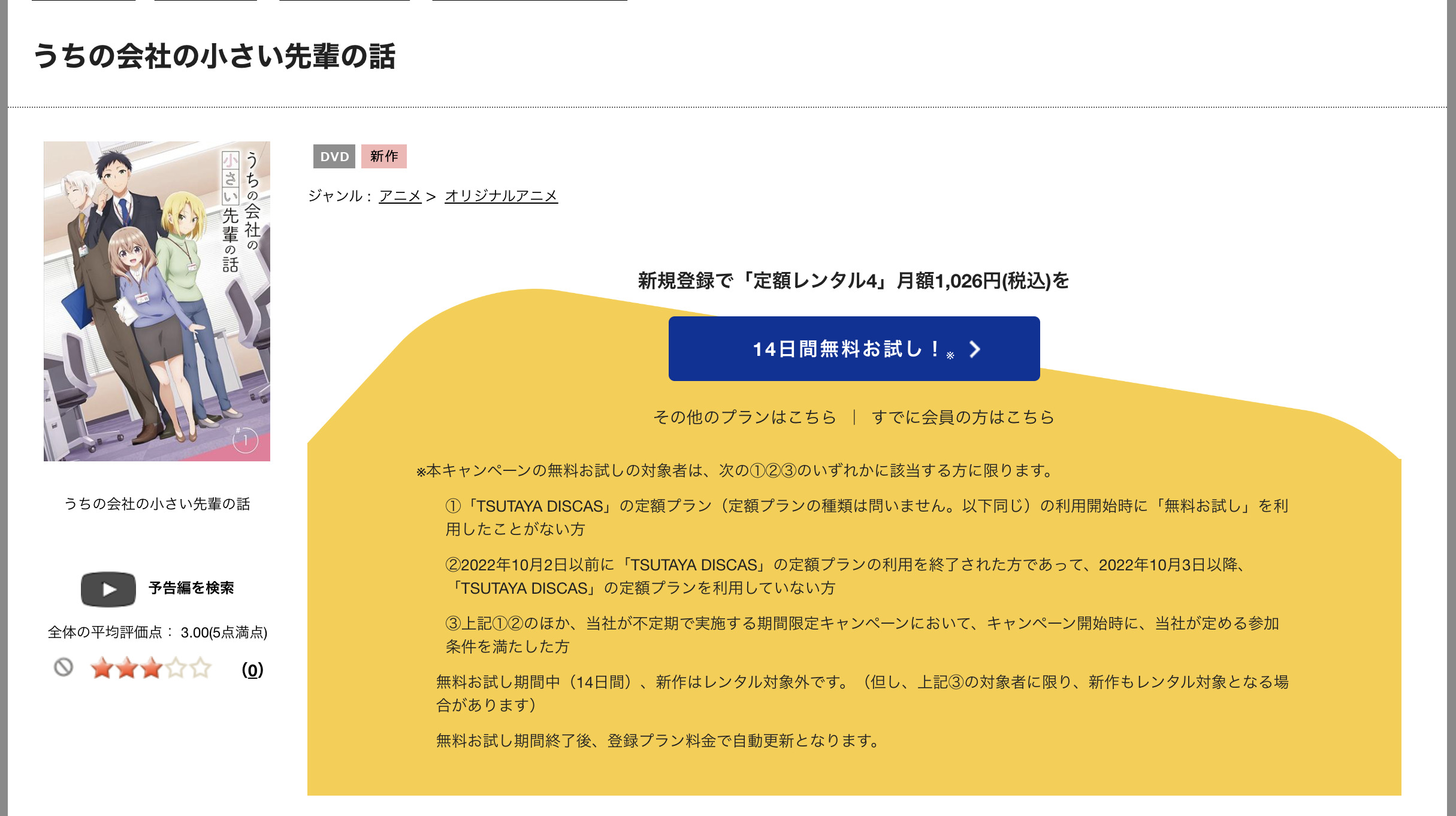Viewport: 1456px width, 816px height.
Task: Open the (0) review count link
Action: (x=253, y=669)
